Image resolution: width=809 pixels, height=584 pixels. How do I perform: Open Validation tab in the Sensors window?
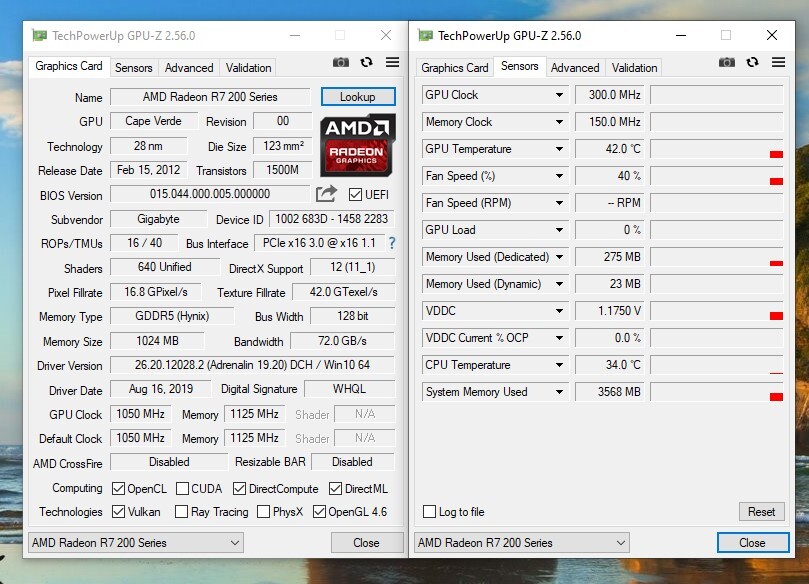(x=634, y=68)
